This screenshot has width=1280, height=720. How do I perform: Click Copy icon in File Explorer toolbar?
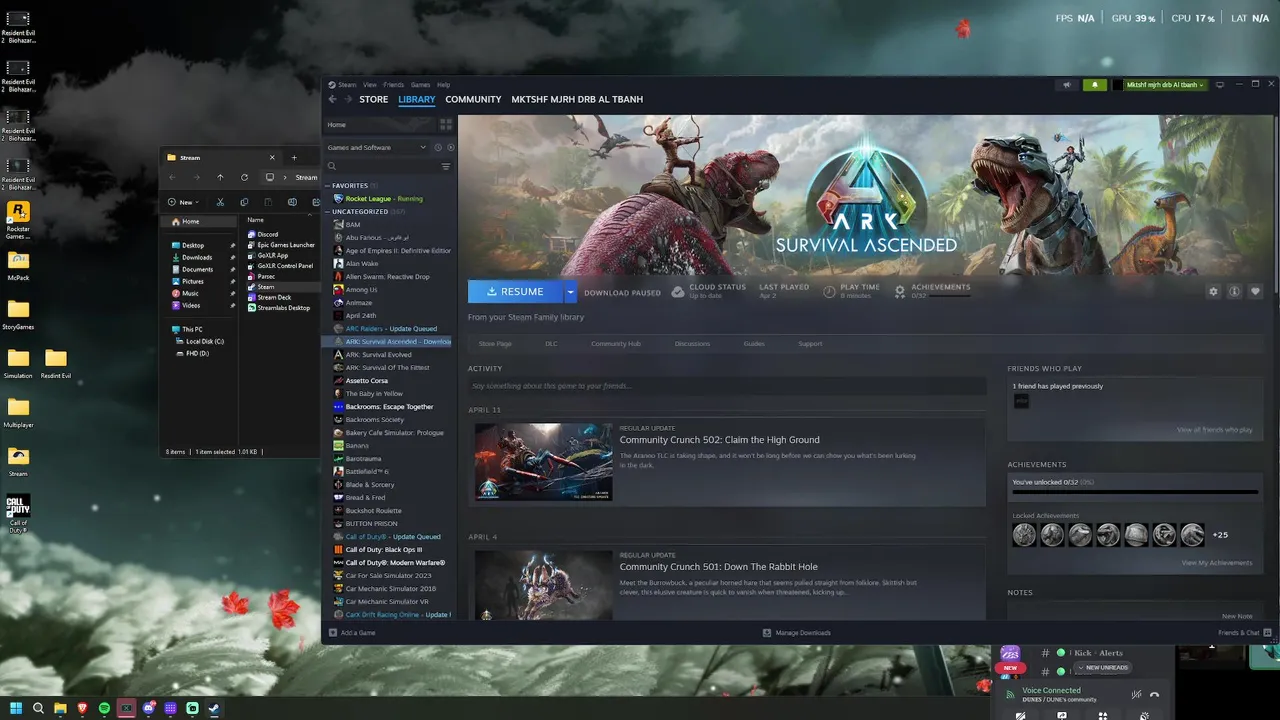tap(244, 202)
